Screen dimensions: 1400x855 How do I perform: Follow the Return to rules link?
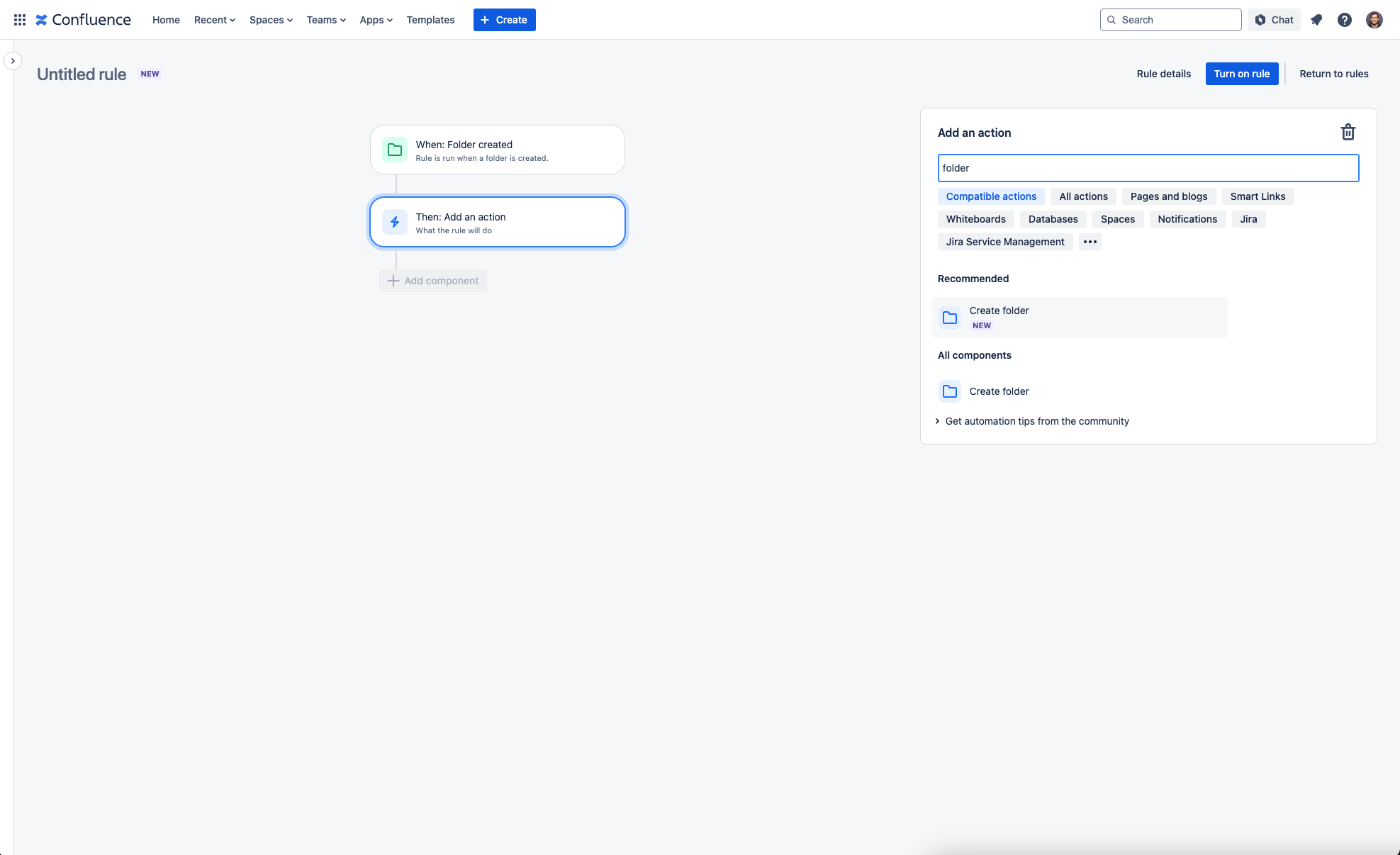1334,74
